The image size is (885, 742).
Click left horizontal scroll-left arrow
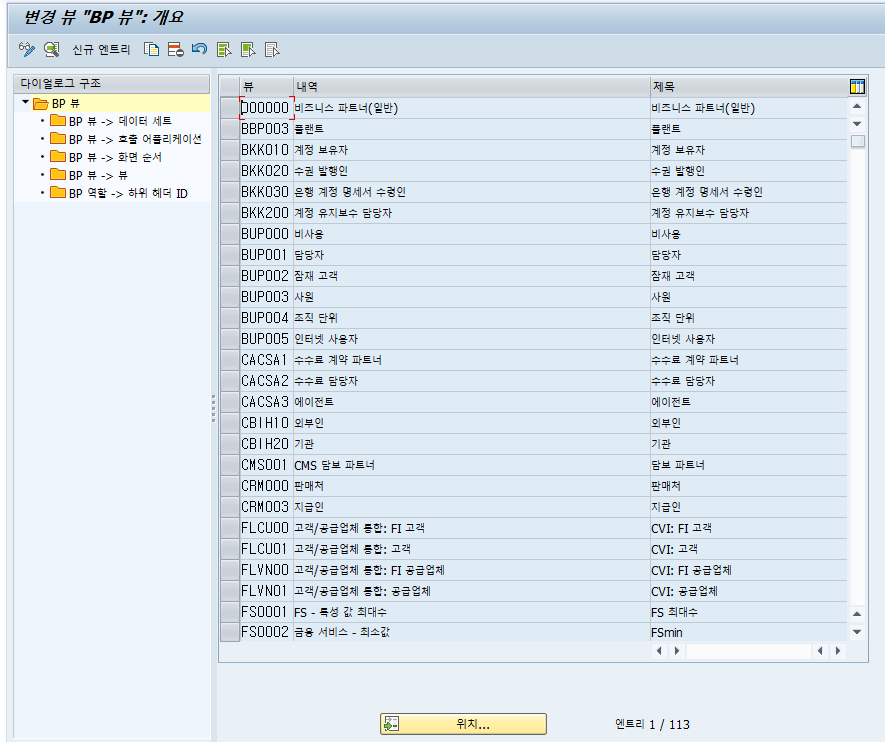[659, 651]
